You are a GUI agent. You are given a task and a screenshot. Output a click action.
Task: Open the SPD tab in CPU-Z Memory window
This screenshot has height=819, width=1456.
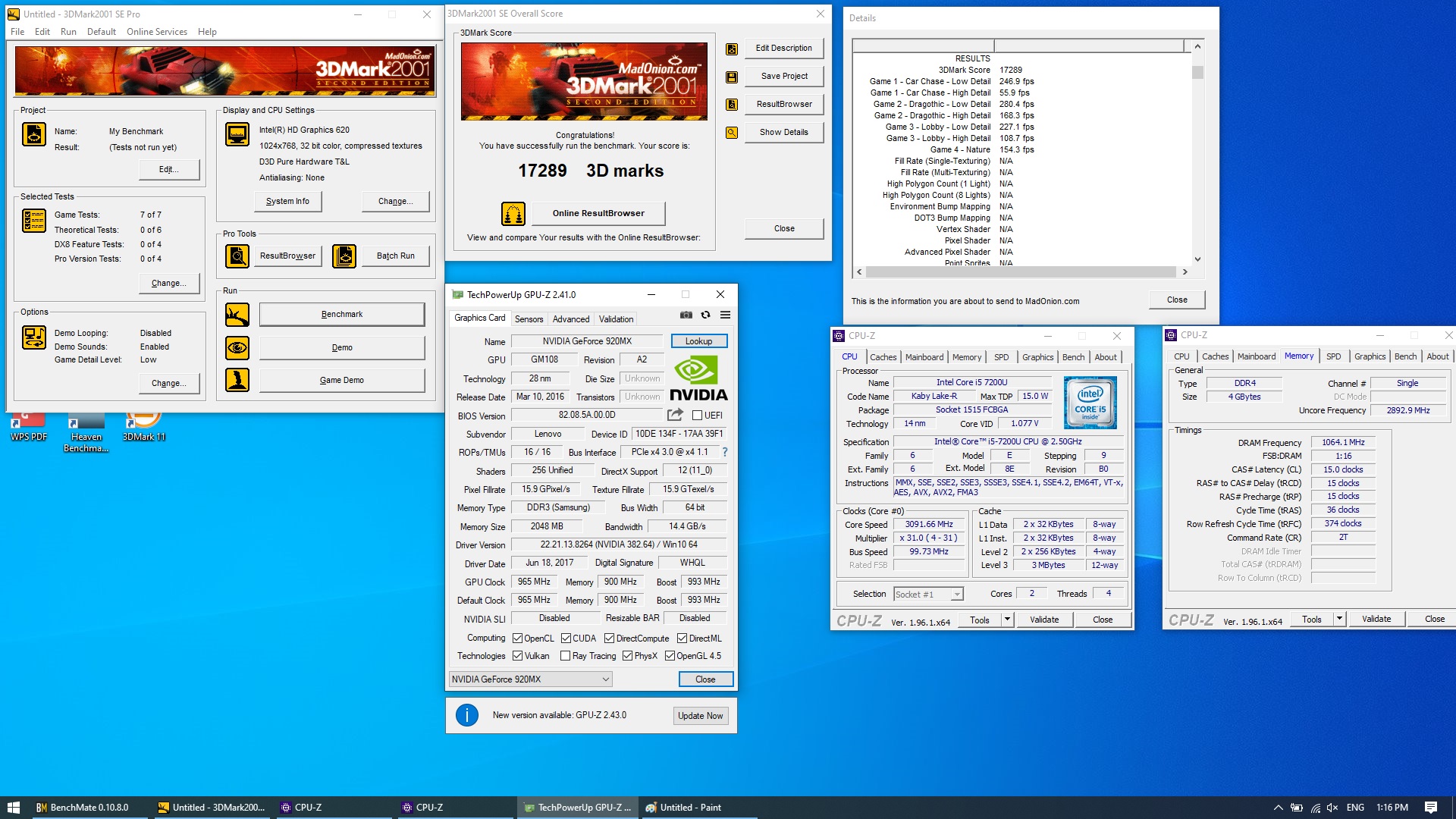click(1334, 356)
